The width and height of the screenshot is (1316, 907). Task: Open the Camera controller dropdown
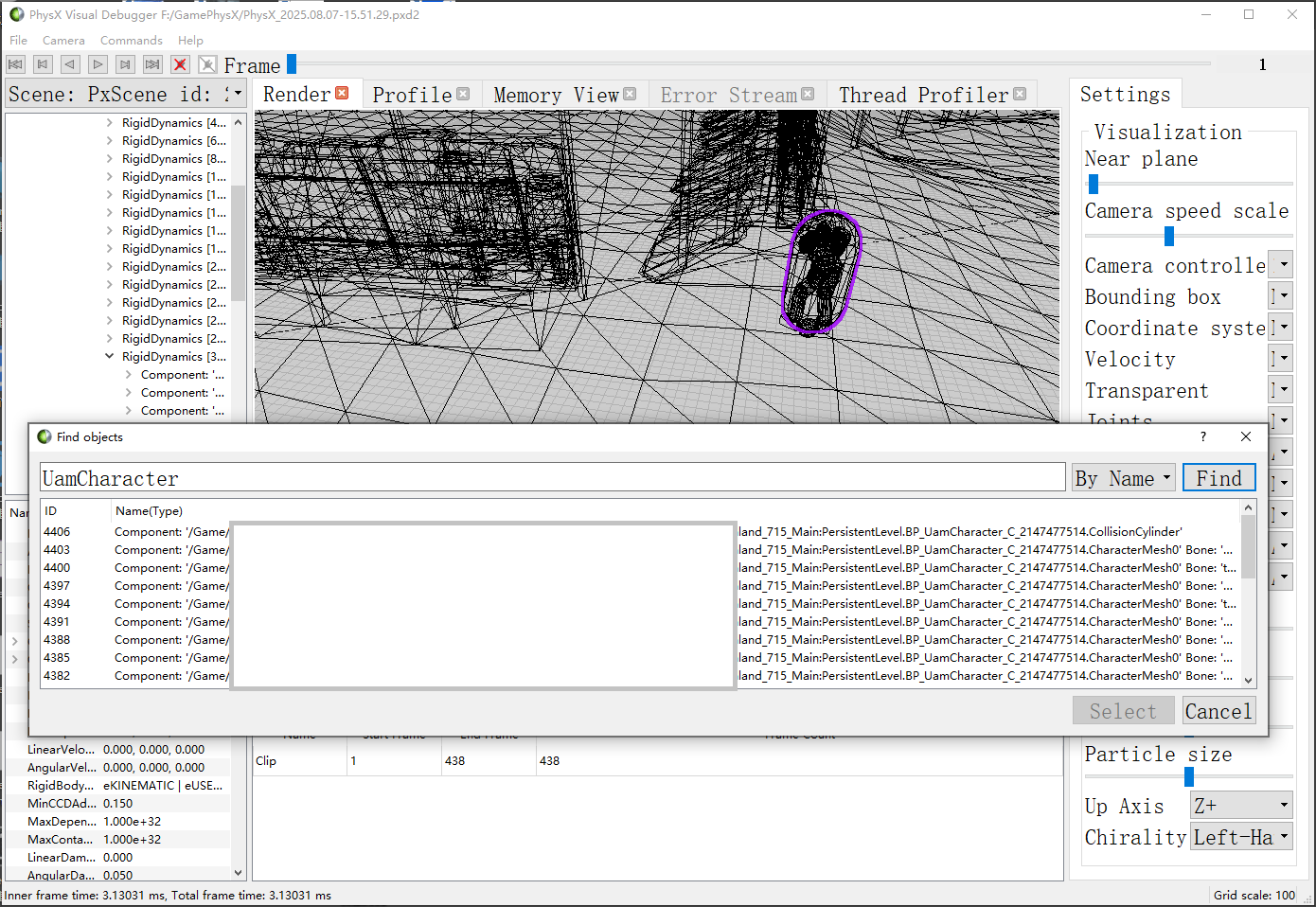click(1281, 265)
